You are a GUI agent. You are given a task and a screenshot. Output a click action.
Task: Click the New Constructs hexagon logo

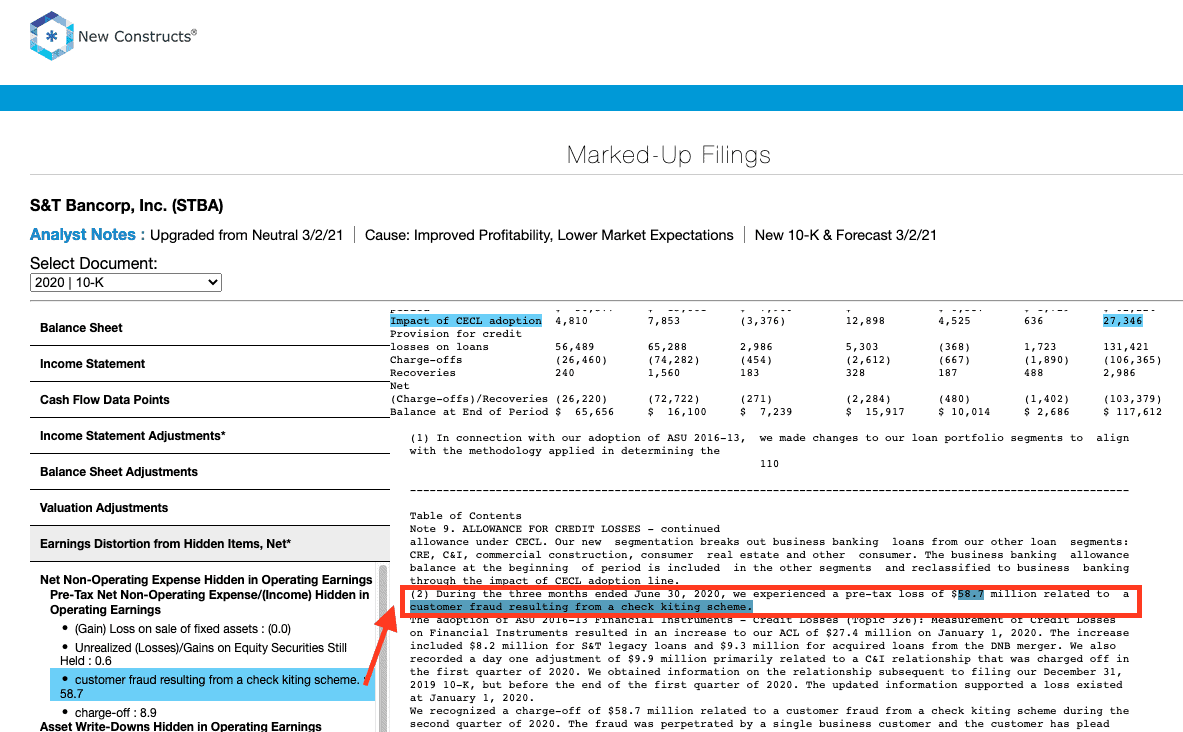[51, 35]
